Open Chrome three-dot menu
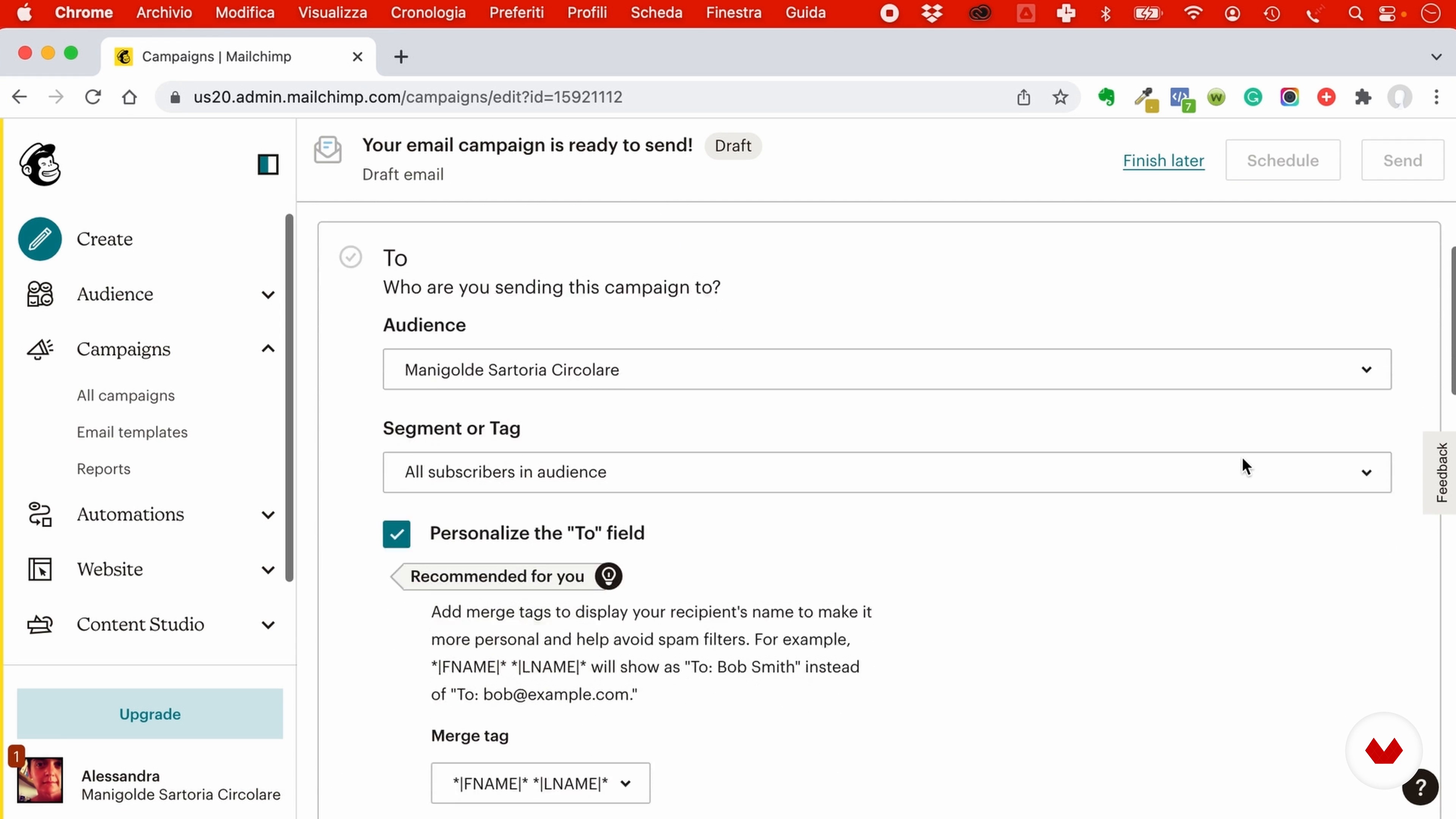The height and width of the screenshot is (819, 1456). pyautogui.click(x=1436, y=97)
